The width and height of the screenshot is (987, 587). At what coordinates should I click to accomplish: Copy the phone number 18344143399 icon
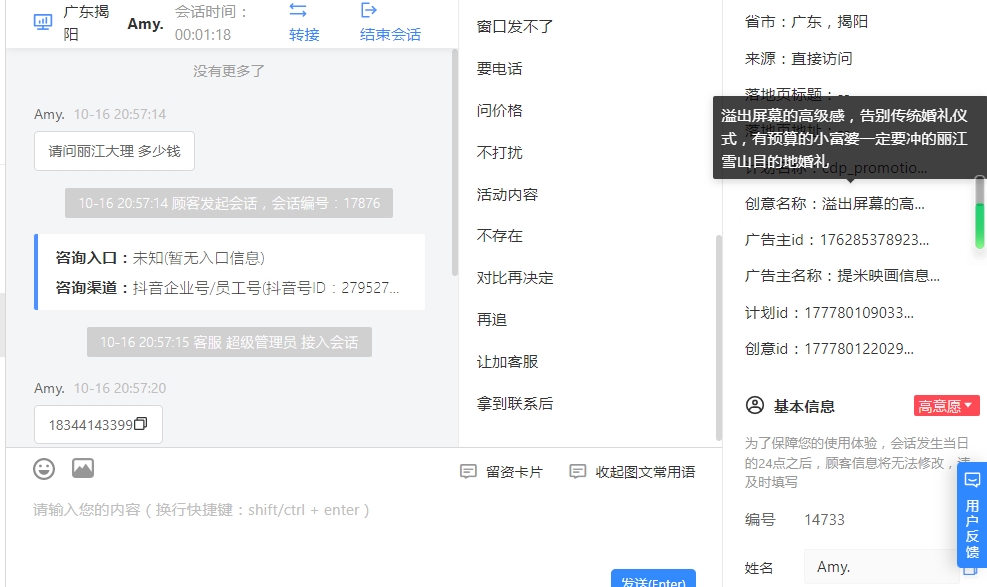[141, 424]
